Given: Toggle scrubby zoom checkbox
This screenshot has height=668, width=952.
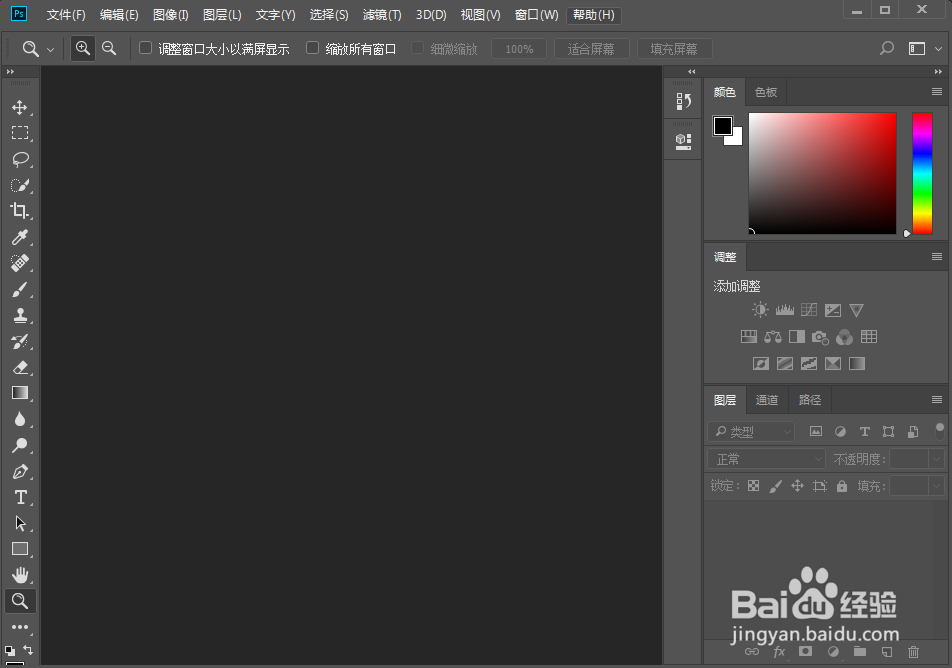Looking at the screenshot, I should 417,47.
